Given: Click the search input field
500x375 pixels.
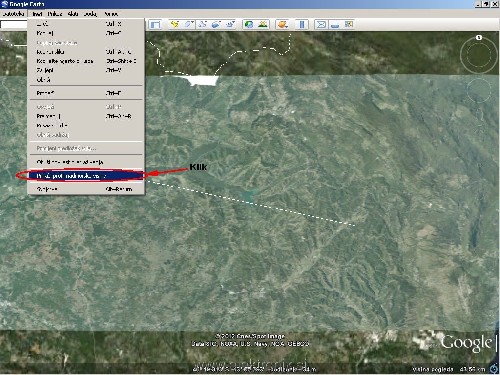Looking at the screenshot, I should pos(14,24).
